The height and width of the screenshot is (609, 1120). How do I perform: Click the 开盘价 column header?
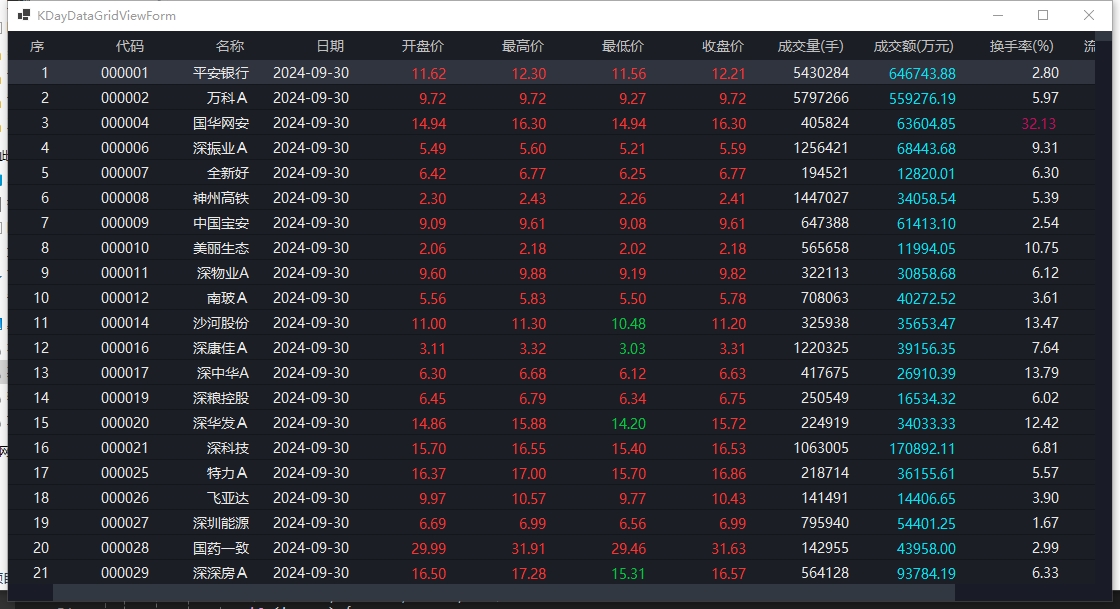point(423,46)
